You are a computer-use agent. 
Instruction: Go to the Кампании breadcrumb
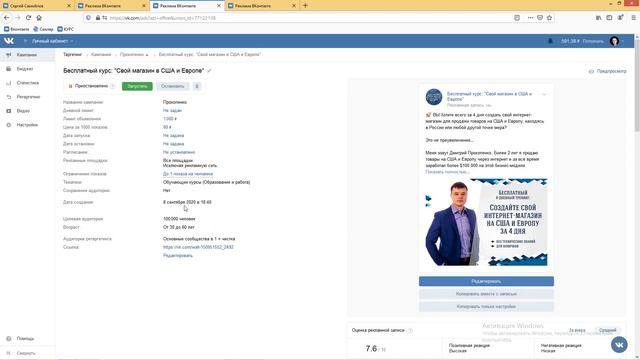(101, 54)
